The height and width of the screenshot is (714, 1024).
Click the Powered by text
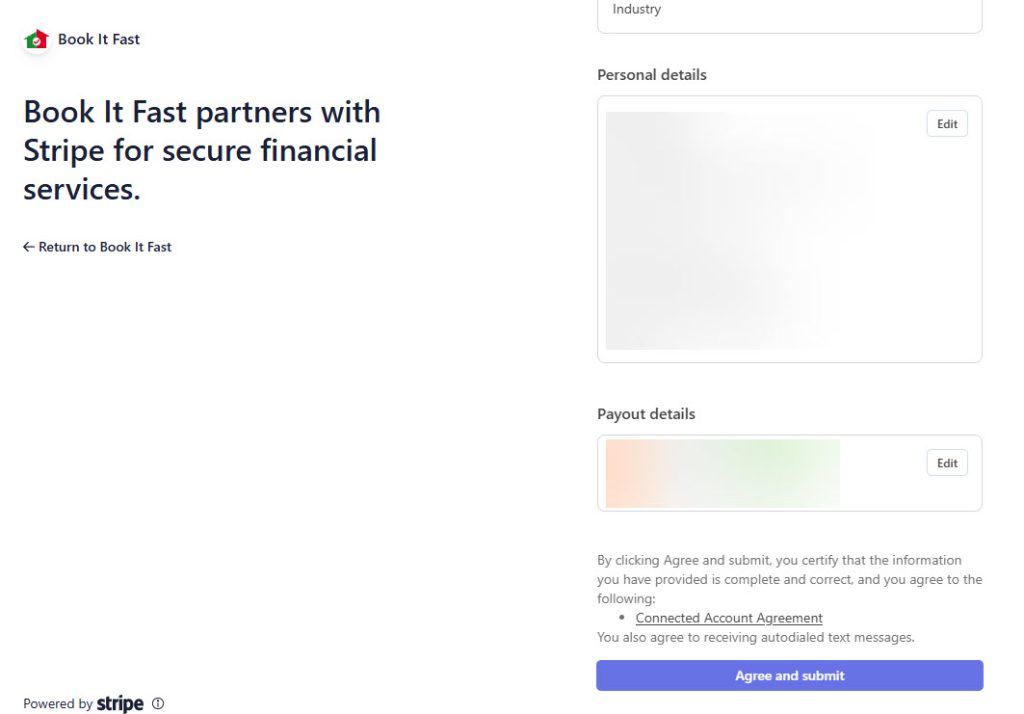[x=57, y=704]
